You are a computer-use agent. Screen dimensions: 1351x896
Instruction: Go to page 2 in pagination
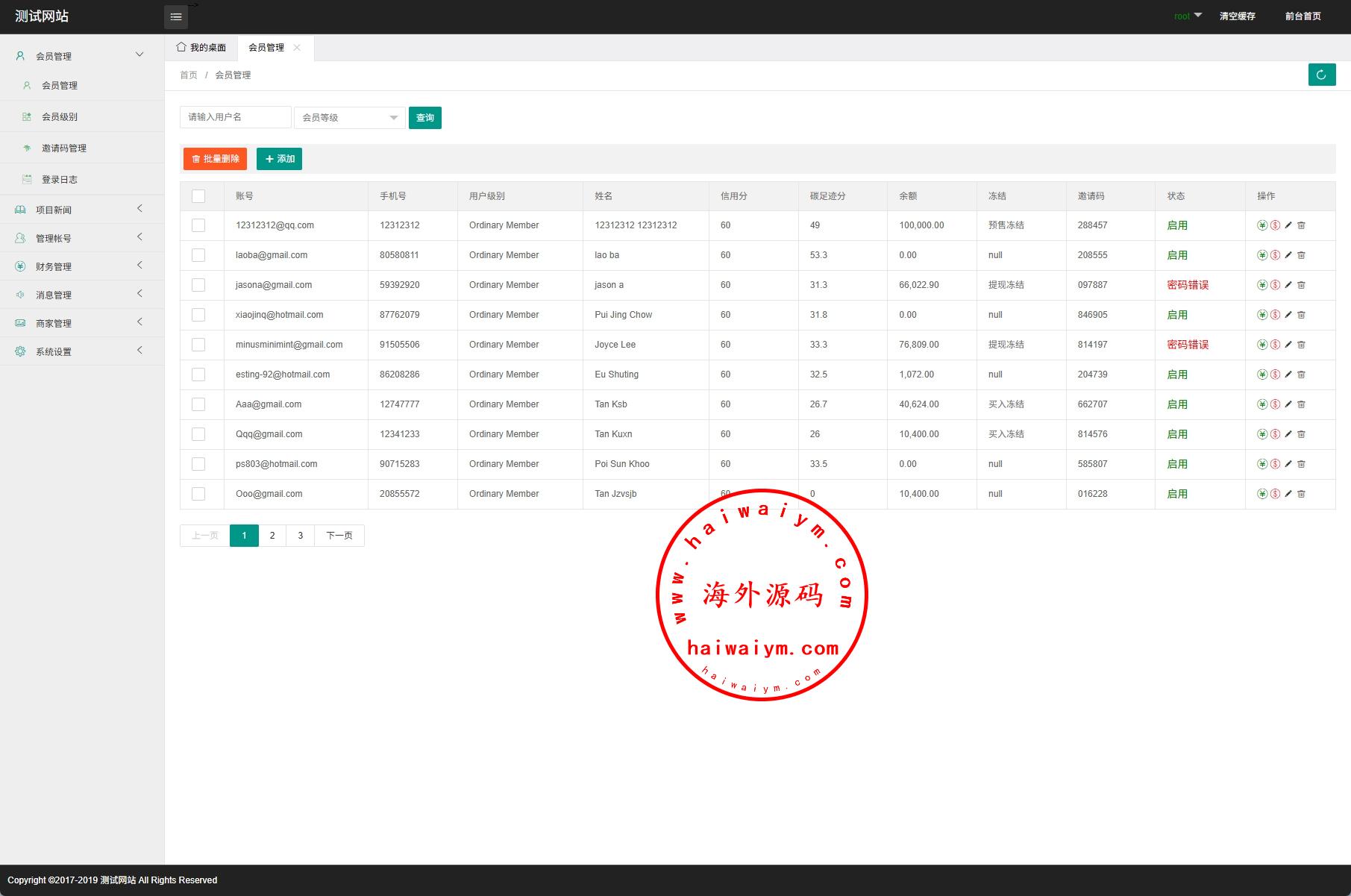[272, 536]
